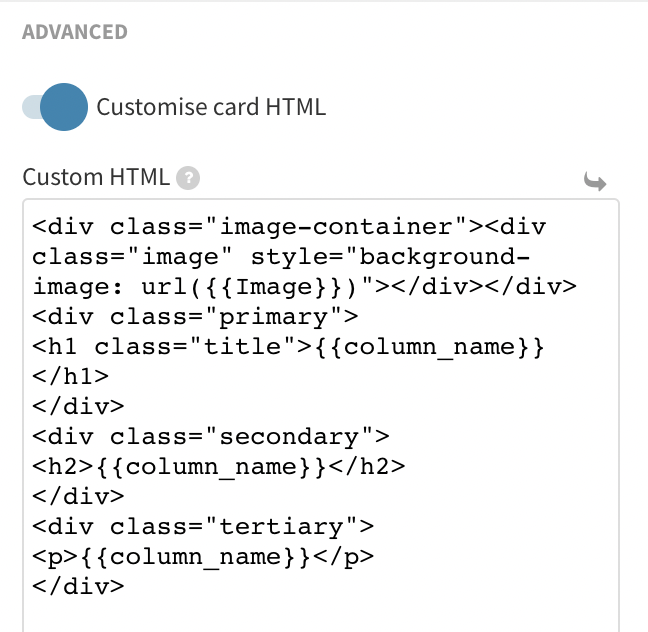Viewport: 648px width, 632px height.
Task: Click the div class="tertiary" line
Action: click(x=202, y=526)
